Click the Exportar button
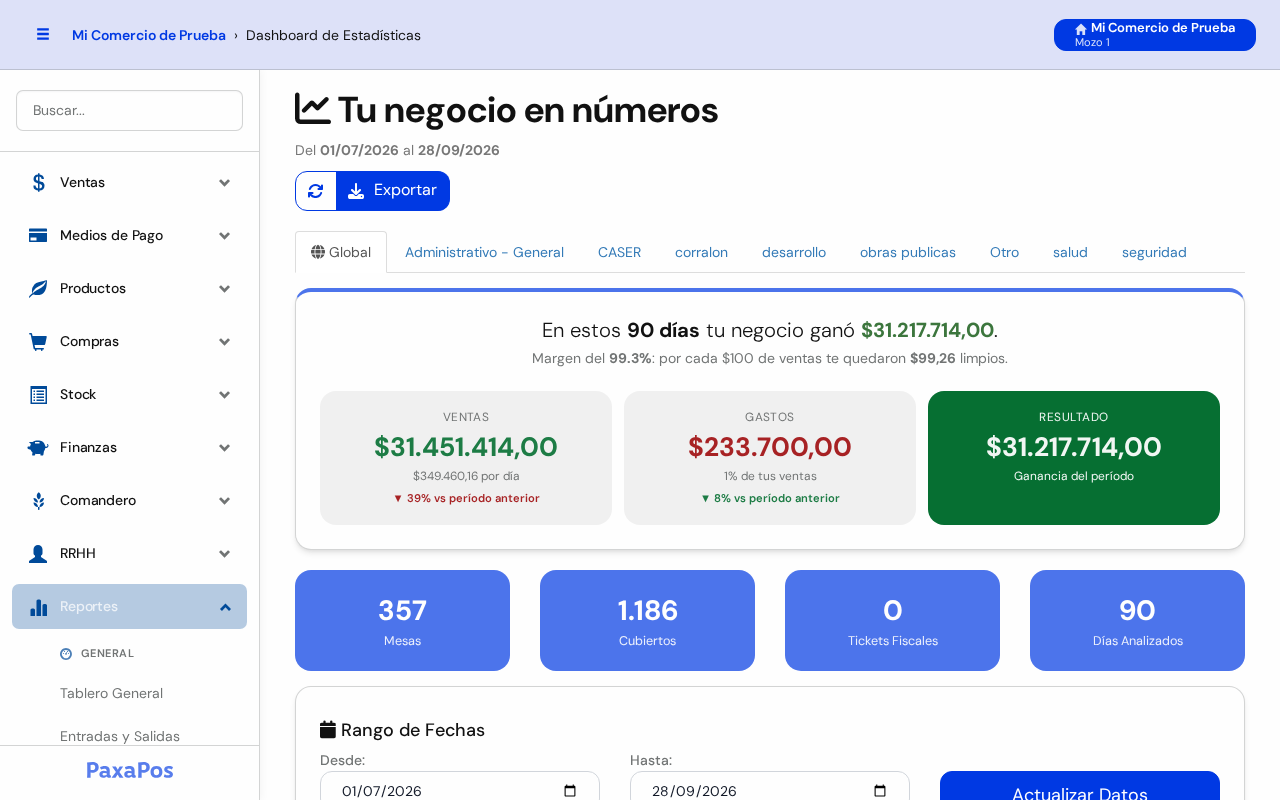Image resolution: width=1280 pixels, height=800 pixels. [x=393, y=191]
